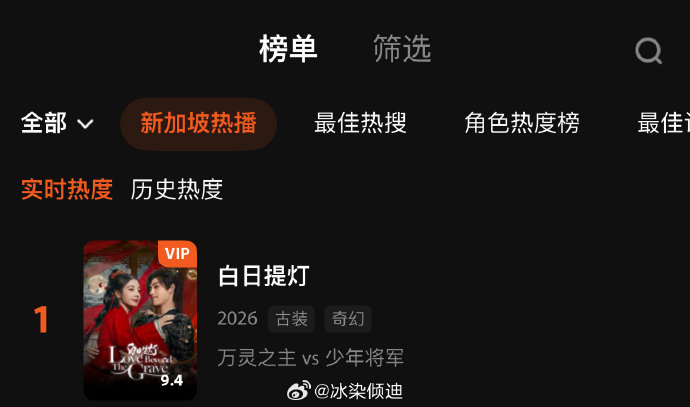Image resolution: width=690 pixels, height=407 pixels.
Task: Open the 角色热度榜 chart
Action: 522,123
